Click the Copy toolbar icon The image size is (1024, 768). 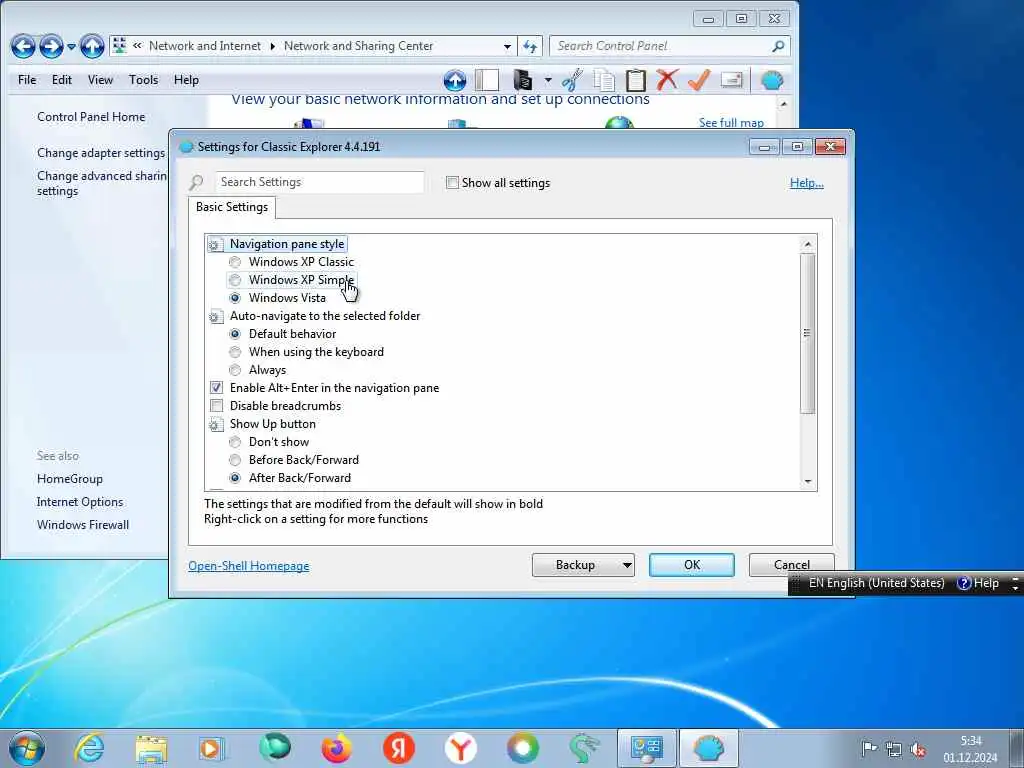[x=604, y=80]
